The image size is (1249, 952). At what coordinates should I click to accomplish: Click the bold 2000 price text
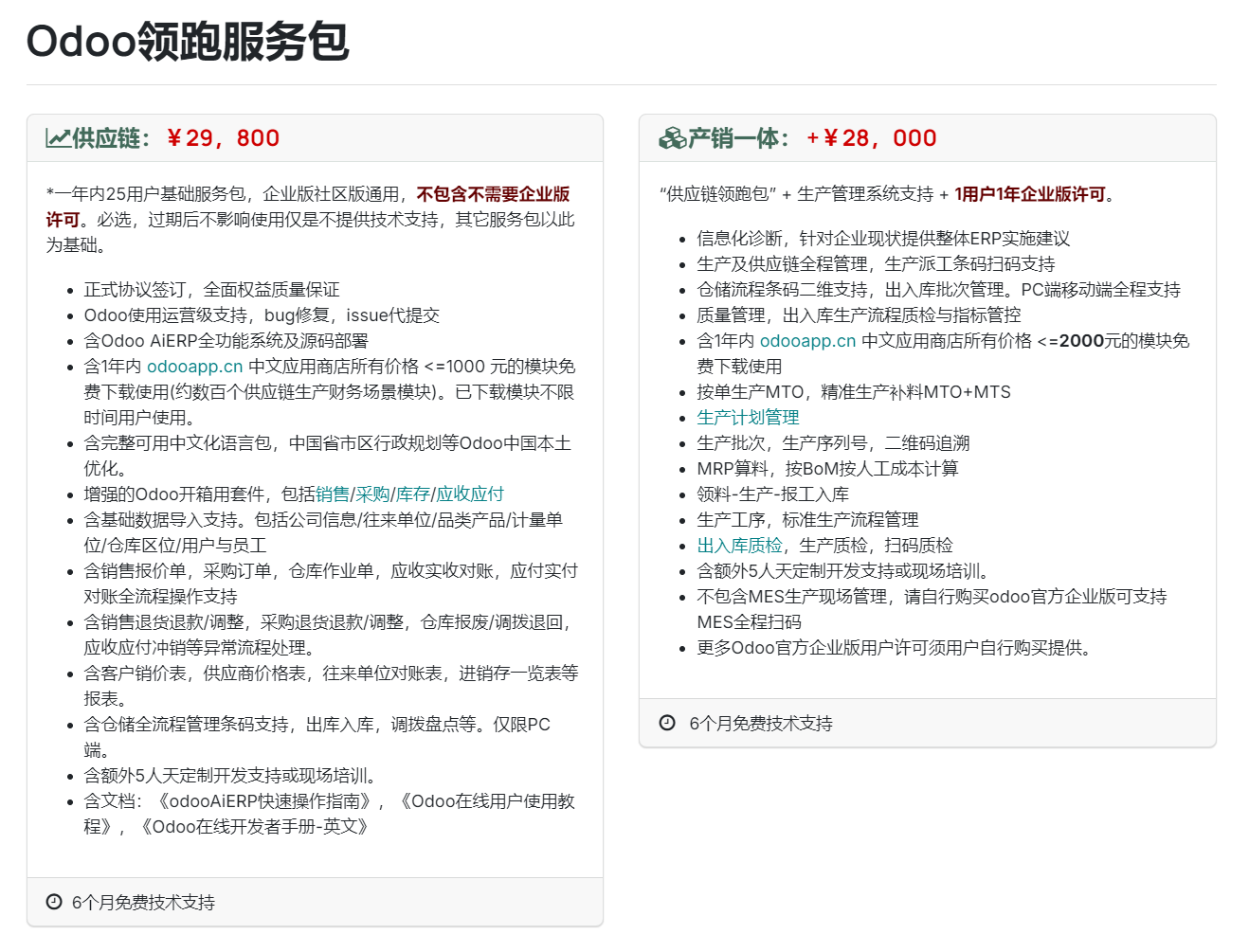coord(1081,341)
